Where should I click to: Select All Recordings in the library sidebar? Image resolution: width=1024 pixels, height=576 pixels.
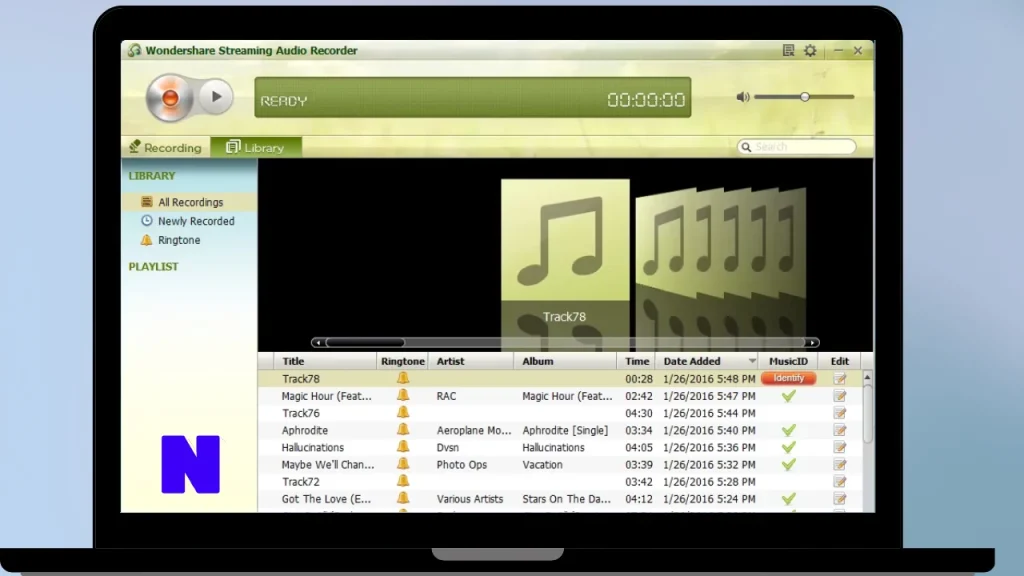(x=189, y=202)
